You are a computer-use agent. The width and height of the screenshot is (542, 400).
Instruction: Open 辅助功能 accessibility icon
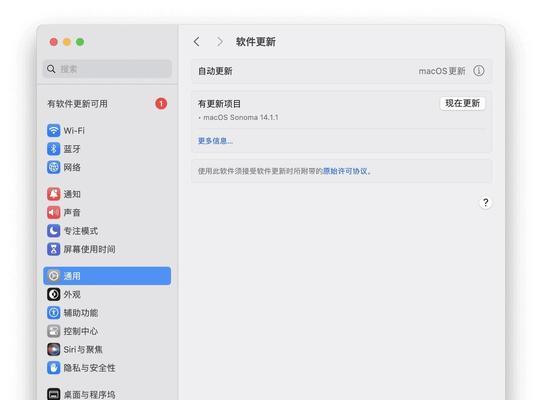54,313
